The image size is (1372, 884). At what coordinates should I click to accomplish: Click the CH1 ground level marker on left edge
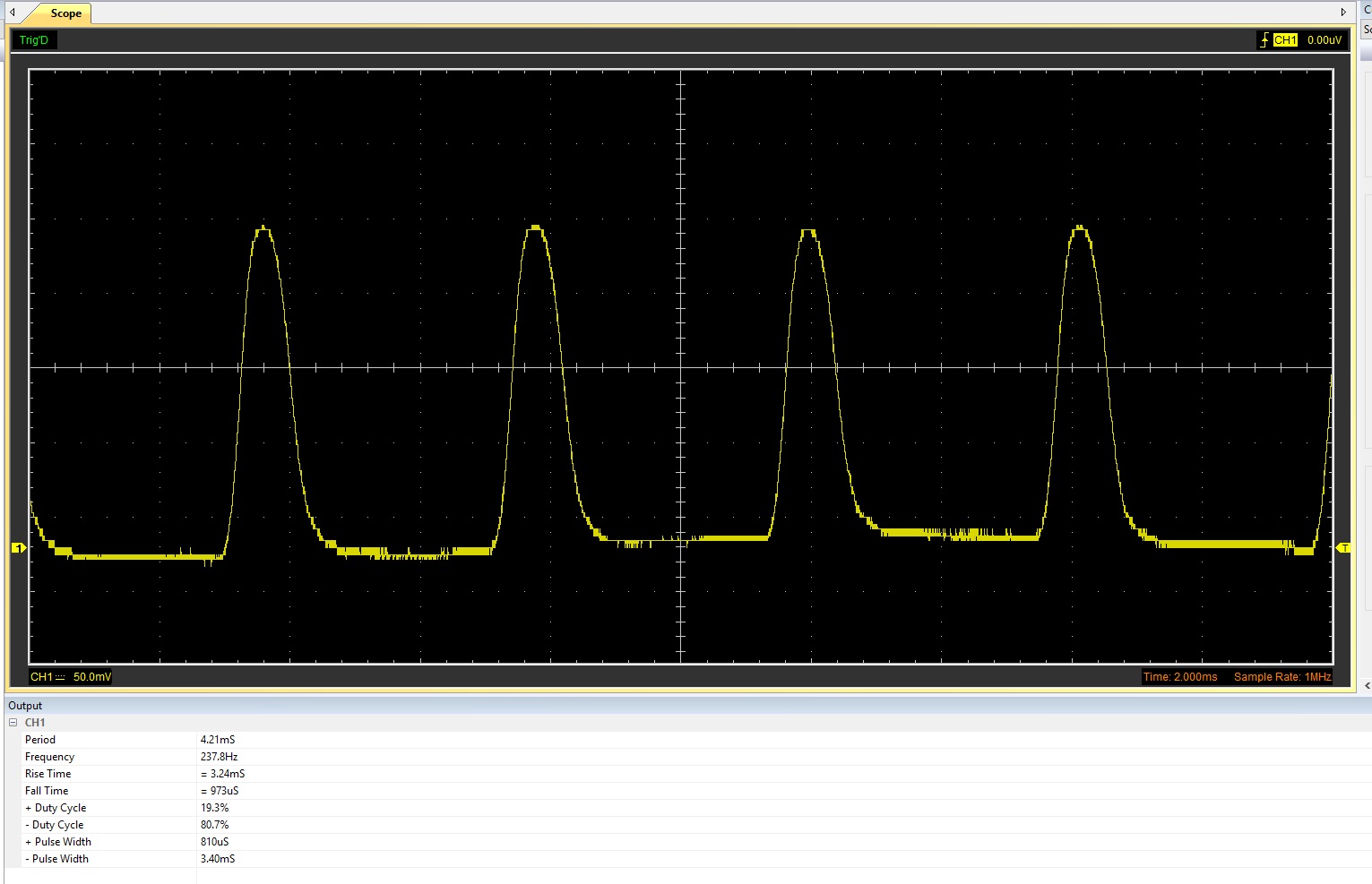pyautogui.click(x=18, y=548)
